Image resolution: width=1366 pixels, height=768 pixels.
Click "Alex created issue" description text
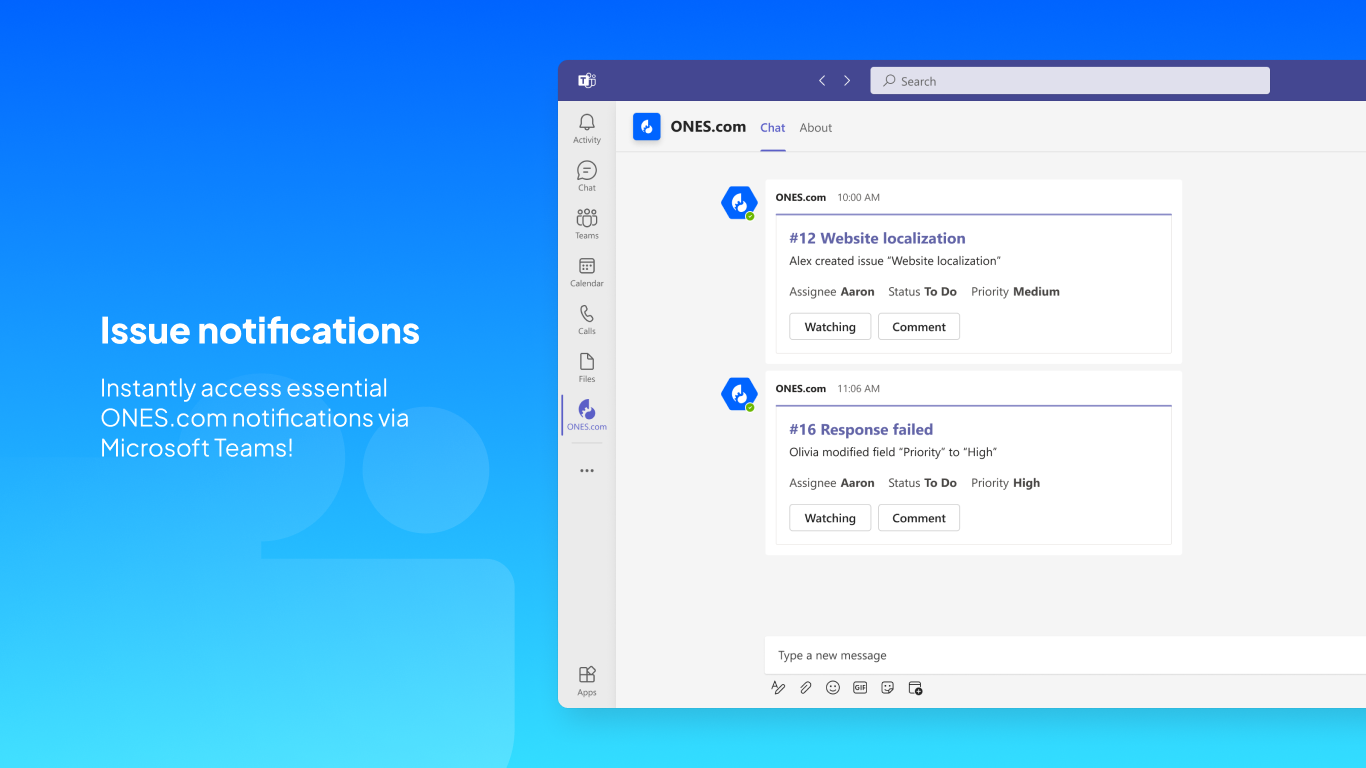(895, 261)
